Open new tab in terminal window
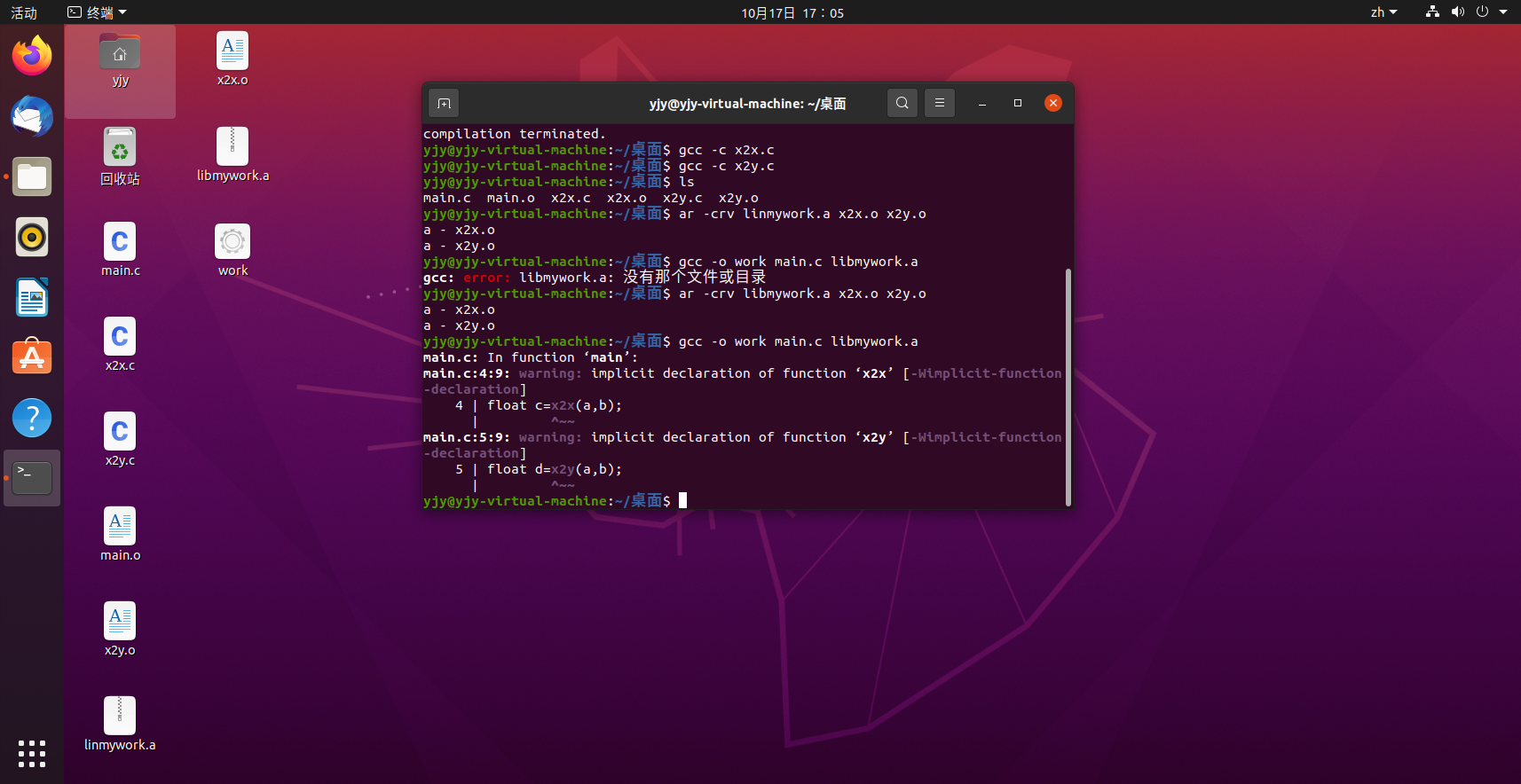The width and height of the screenshot is (1521, 784). [444, 103]
